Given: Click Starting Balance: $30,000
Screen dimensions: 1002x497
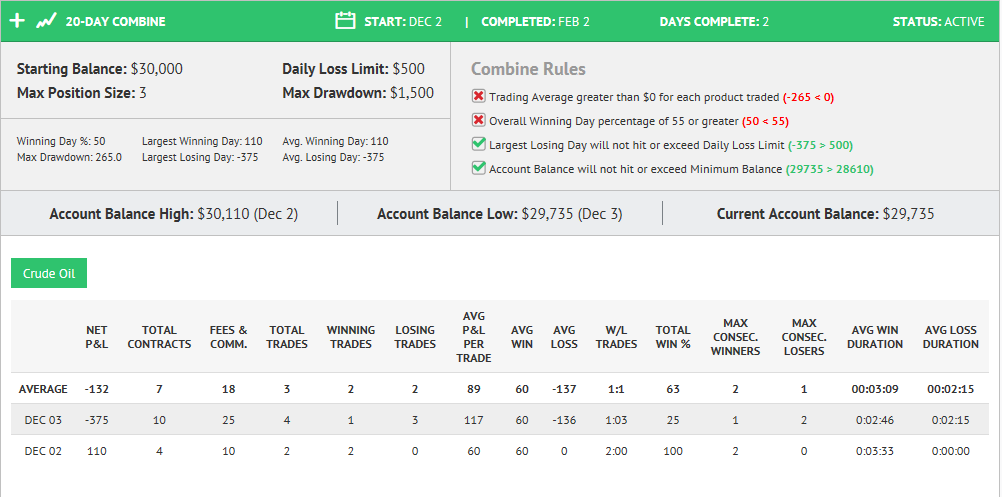Looking at the screenshot, I should point(100,69).
